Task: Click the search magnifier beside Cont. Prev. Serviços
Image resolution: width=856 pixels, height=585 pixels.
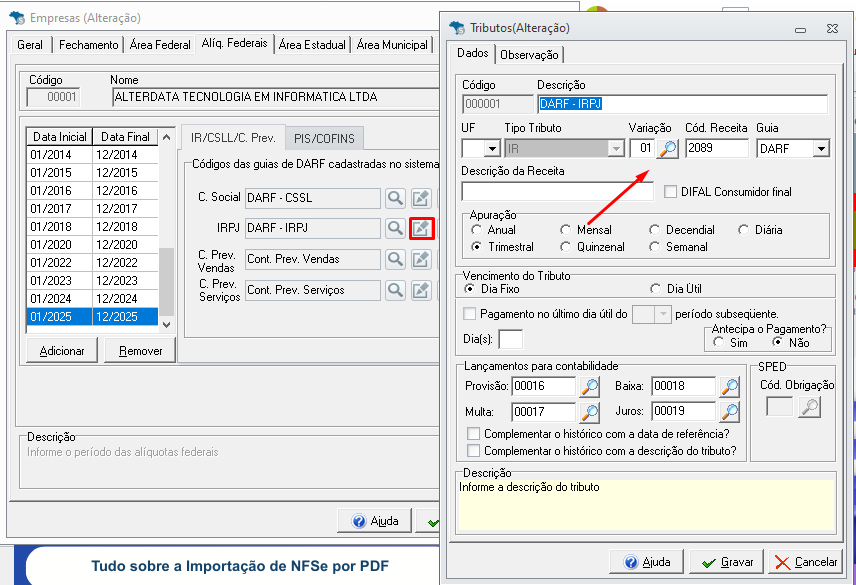Action: (x=395, y=290)
